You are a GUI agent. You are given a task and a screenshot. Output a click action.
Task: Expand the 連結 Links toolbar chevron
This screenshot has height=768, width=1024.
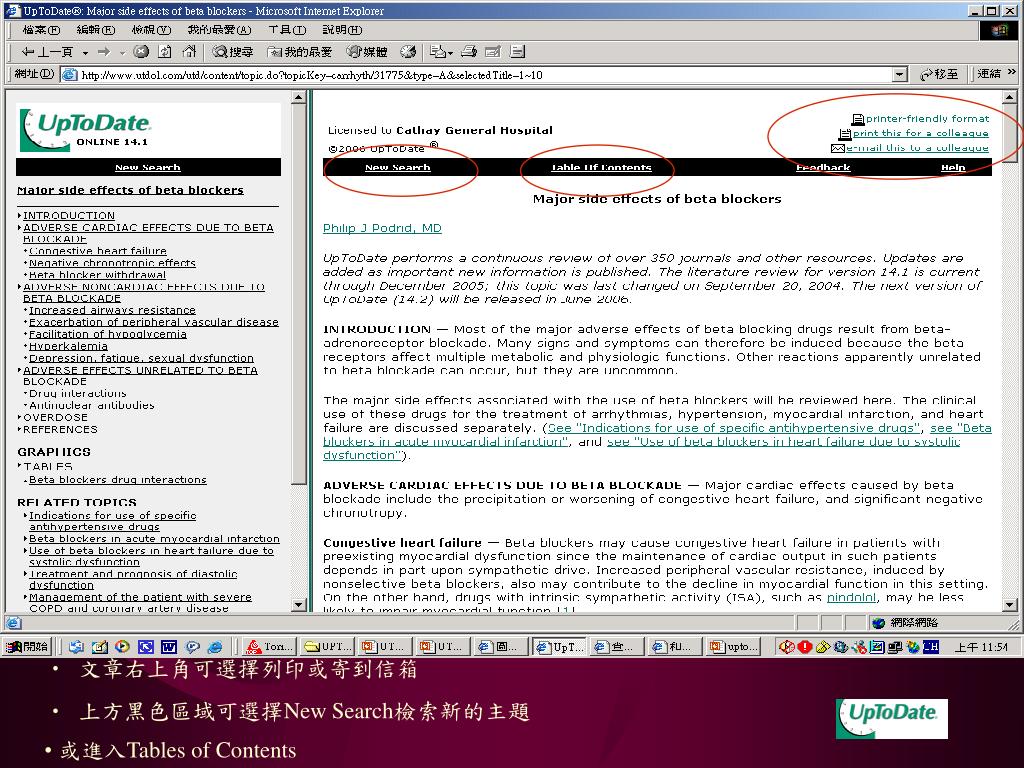tap(1012, 72)
